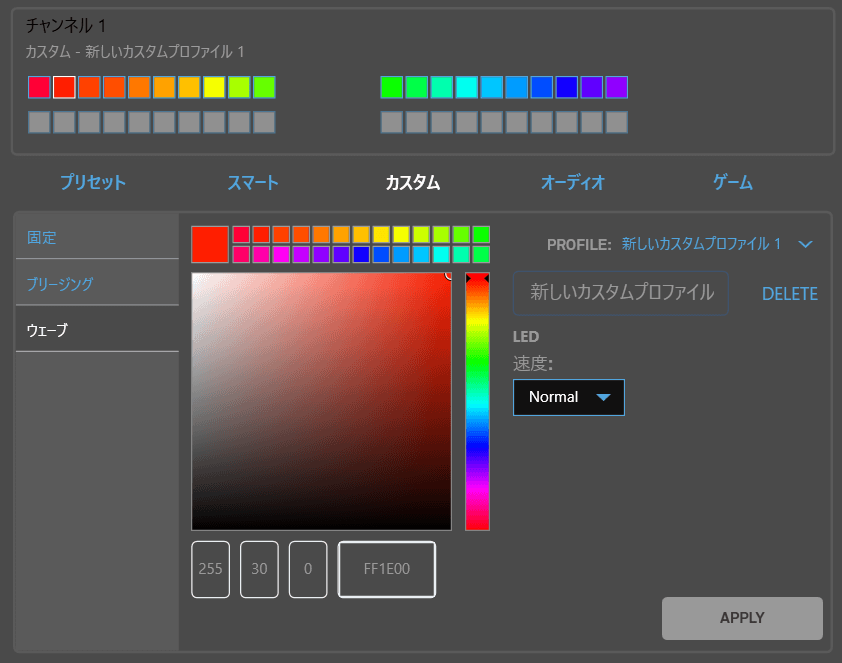This screenshot has width=842, height=663.
Task: Select the tenth green LED in left strip
Action: click(x=264, y=87)
